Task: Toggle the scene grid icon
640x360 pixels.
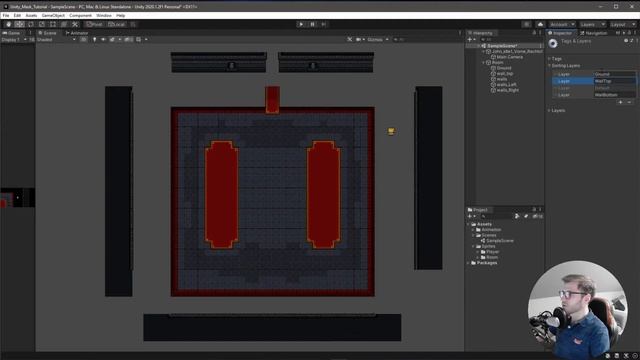Action: pyautogui.click(x=139, y=40)
